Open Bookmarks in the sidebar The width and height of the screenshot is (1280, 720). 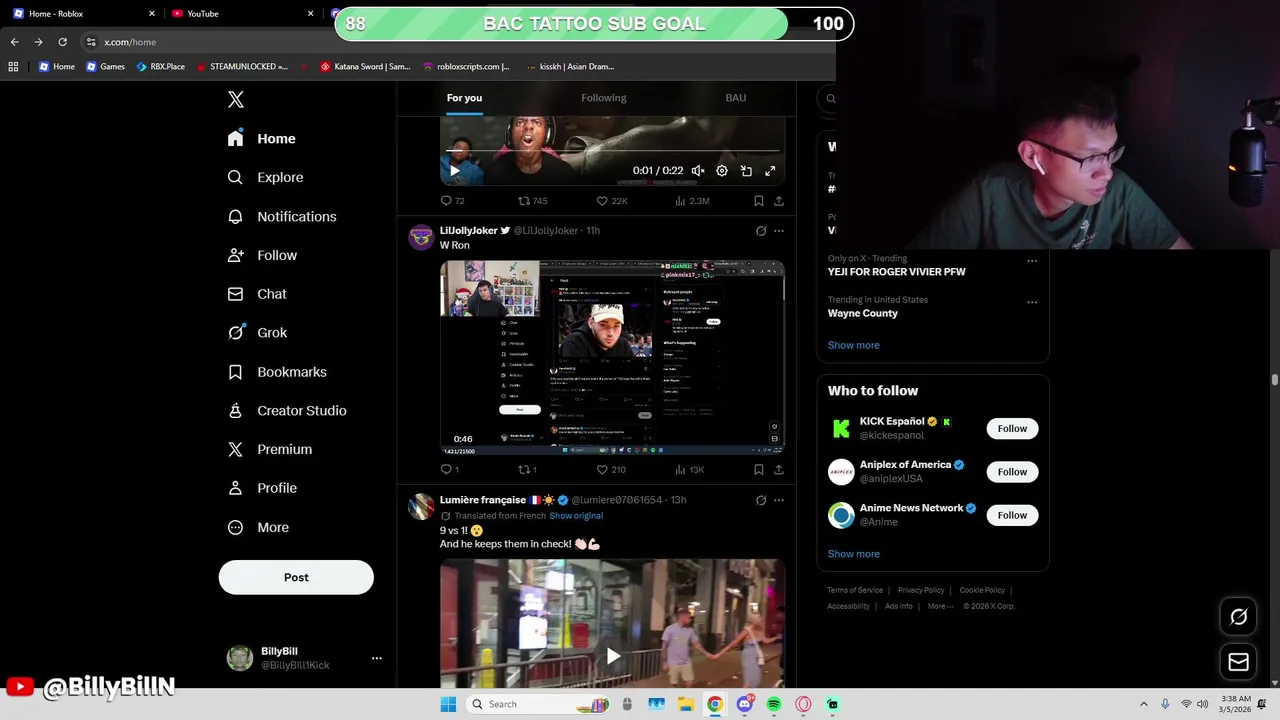278,372
